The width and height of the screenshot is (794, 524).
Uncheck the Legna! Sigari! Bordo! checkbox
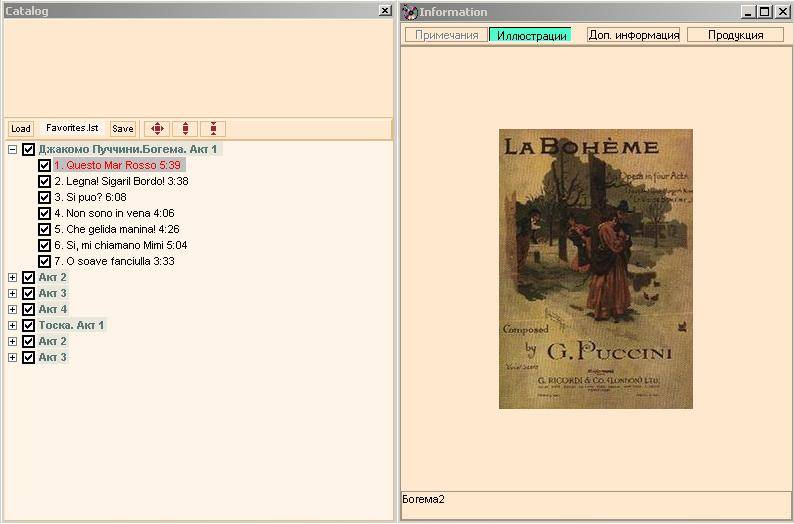[x=45, y=181]
